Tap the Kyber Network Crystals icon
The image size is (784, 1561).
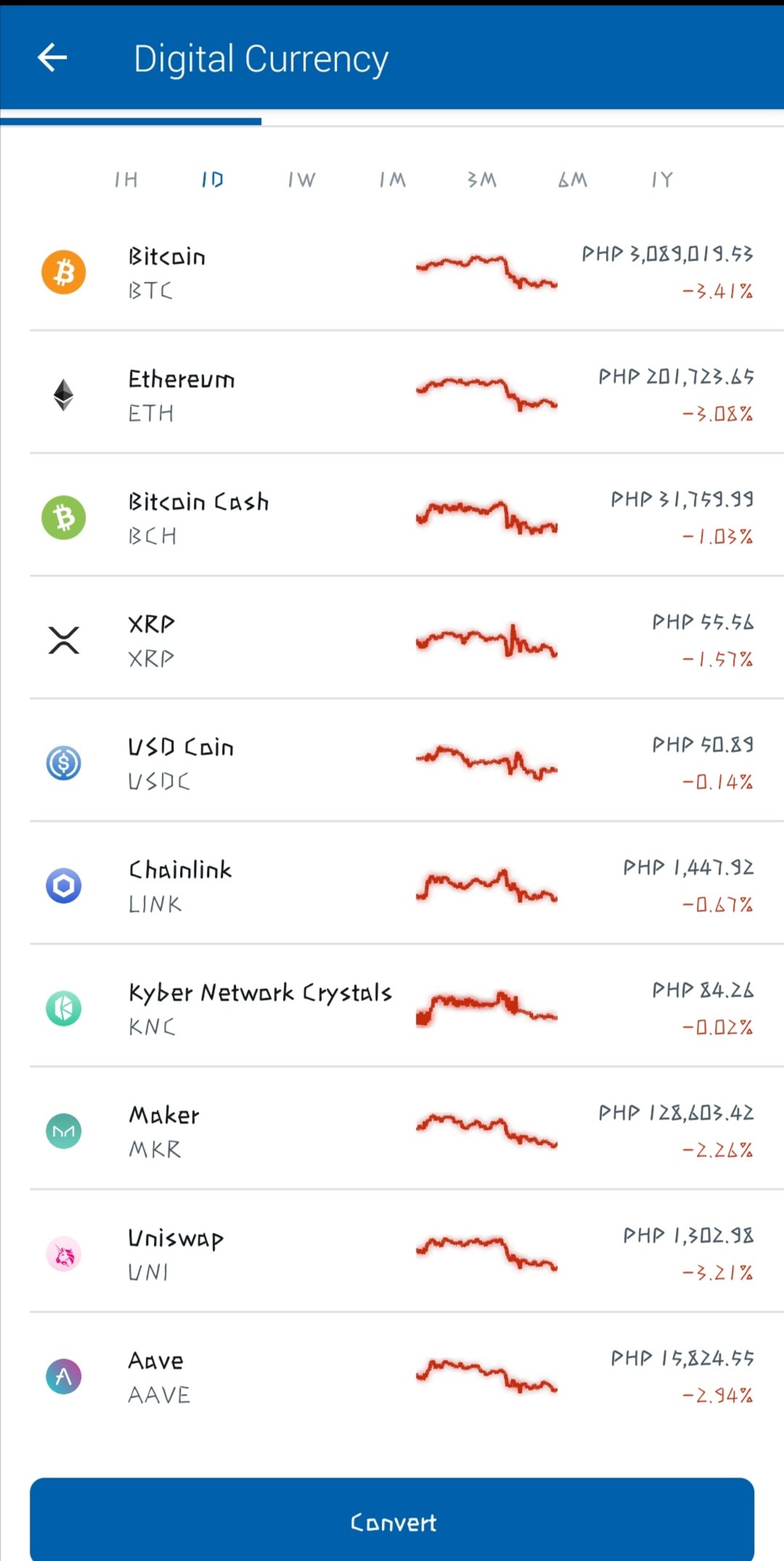64,1008
